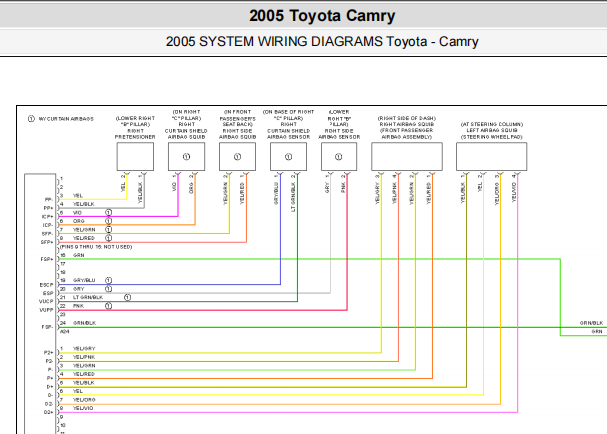
Task: Click the "ORG" wire label on the ICP- row
Action: pos(79,221)
